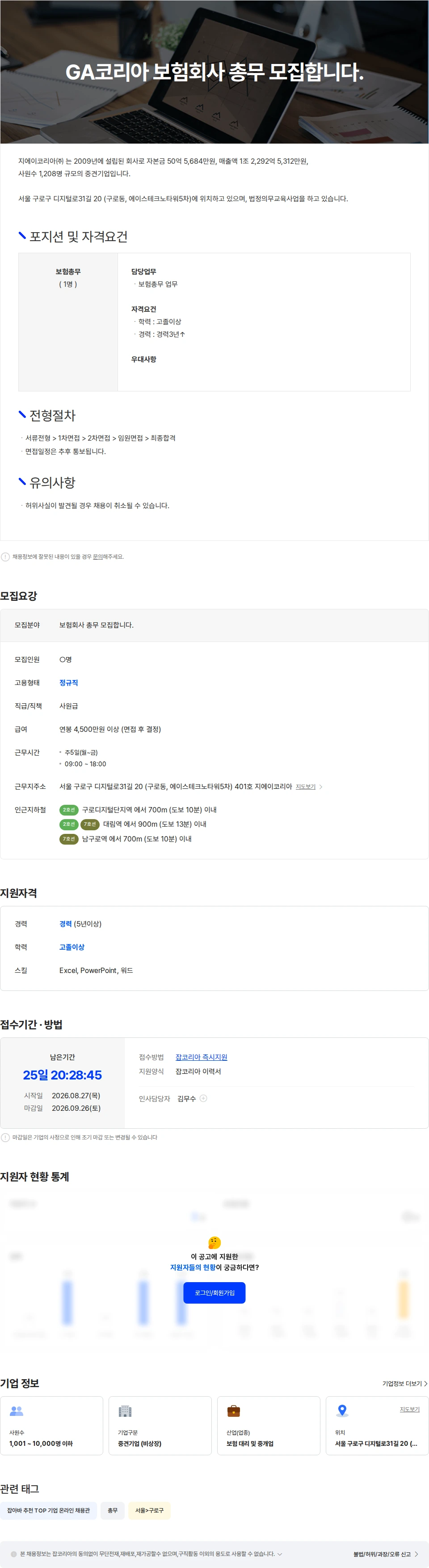Select the 잡아바 추천 TOP 기업 온라인 채용관 tag

[49, 1510]
